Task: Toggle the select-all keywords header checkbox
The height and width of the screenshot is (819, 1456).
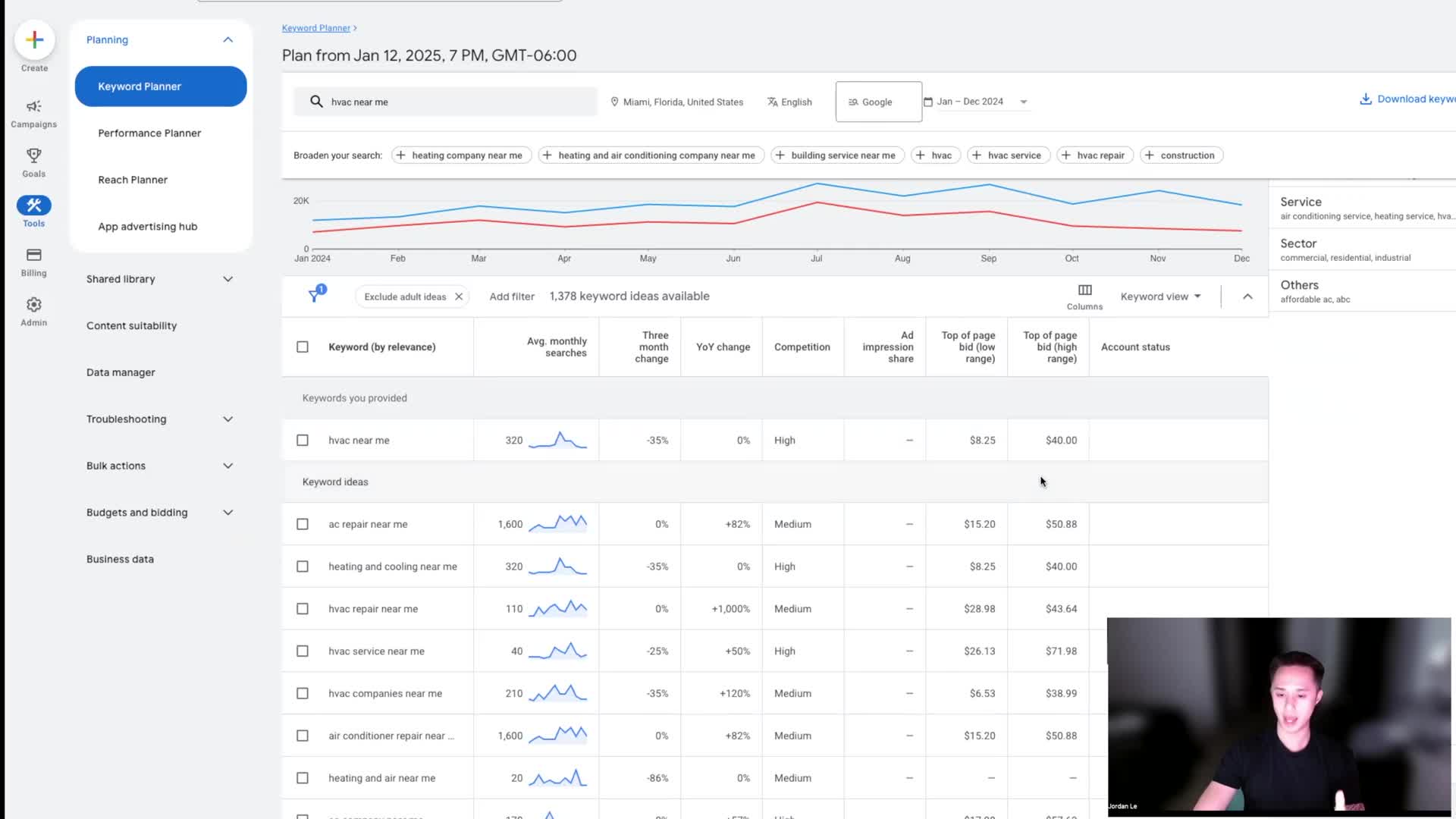Action: click(303, 347)
